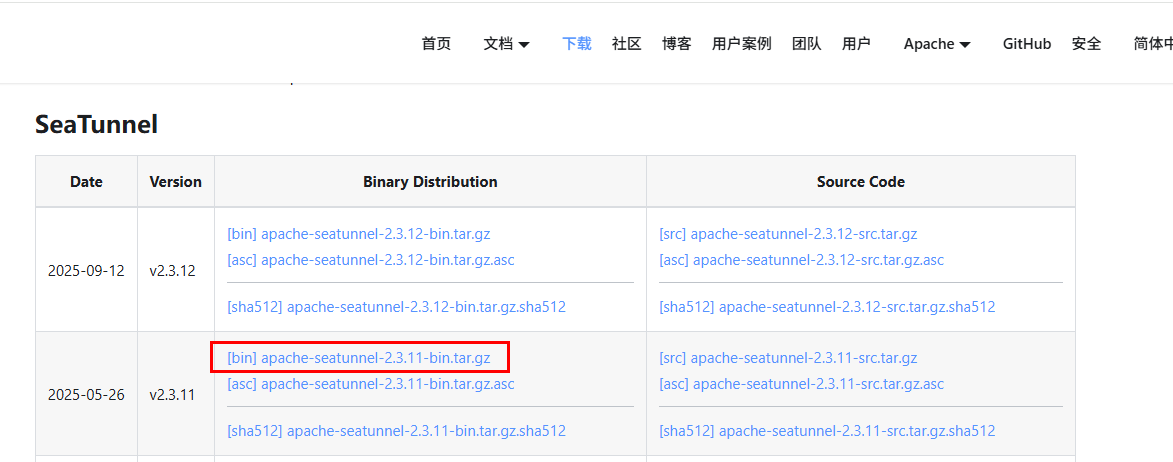
Task: Select the 2025-09-12 date cell
Action: (86, 271)
